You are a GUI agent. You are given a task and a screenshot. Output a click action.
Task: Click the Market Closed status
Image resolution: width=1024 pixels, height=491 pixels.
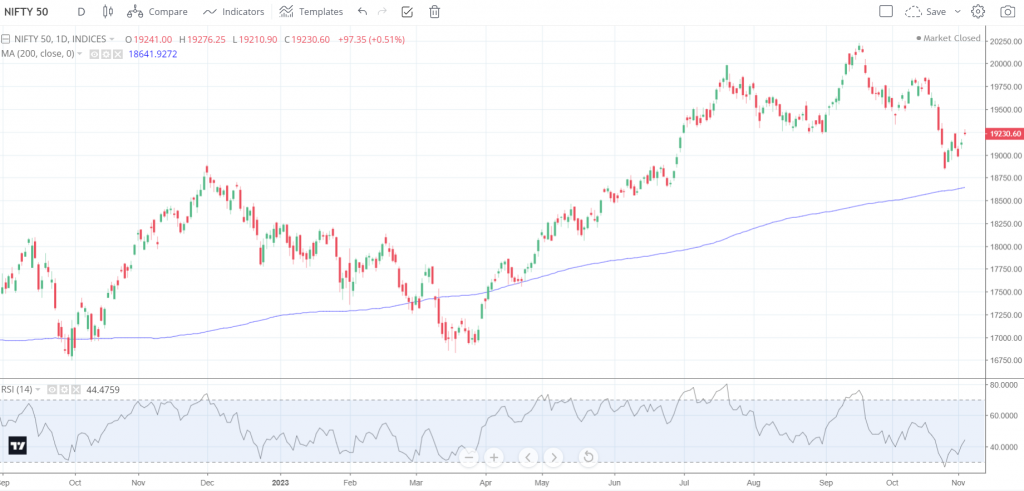tap(949, 39)
